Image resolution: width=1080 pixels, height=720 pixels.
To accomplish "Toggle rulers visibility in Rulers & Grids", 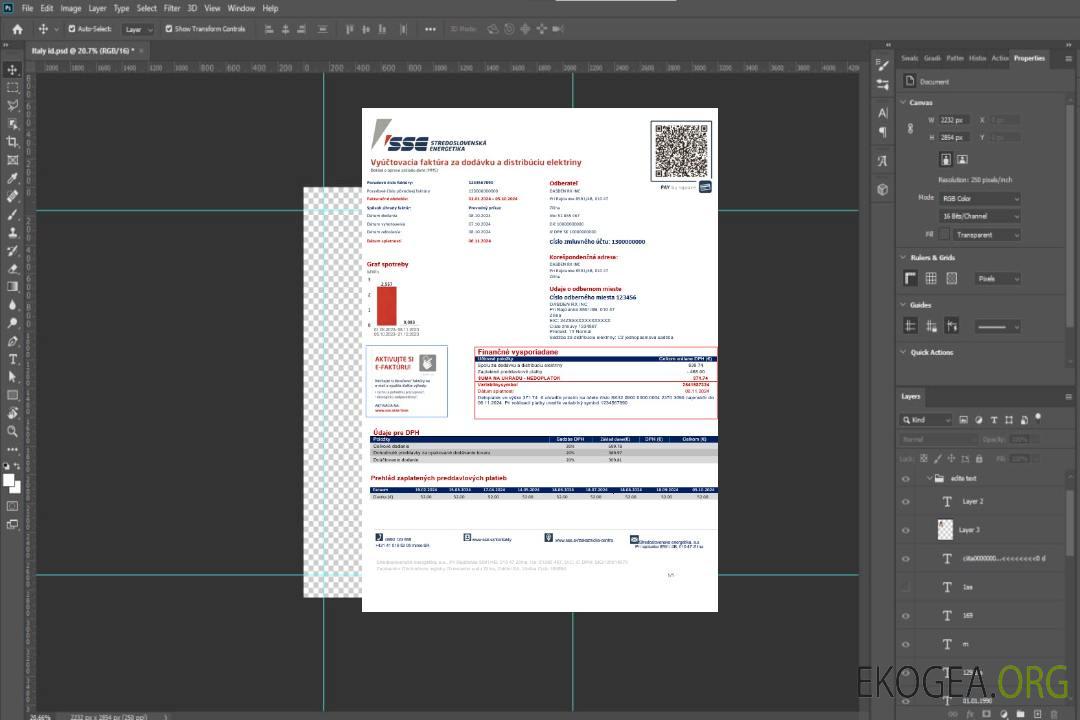I will (x=911, y=278).
